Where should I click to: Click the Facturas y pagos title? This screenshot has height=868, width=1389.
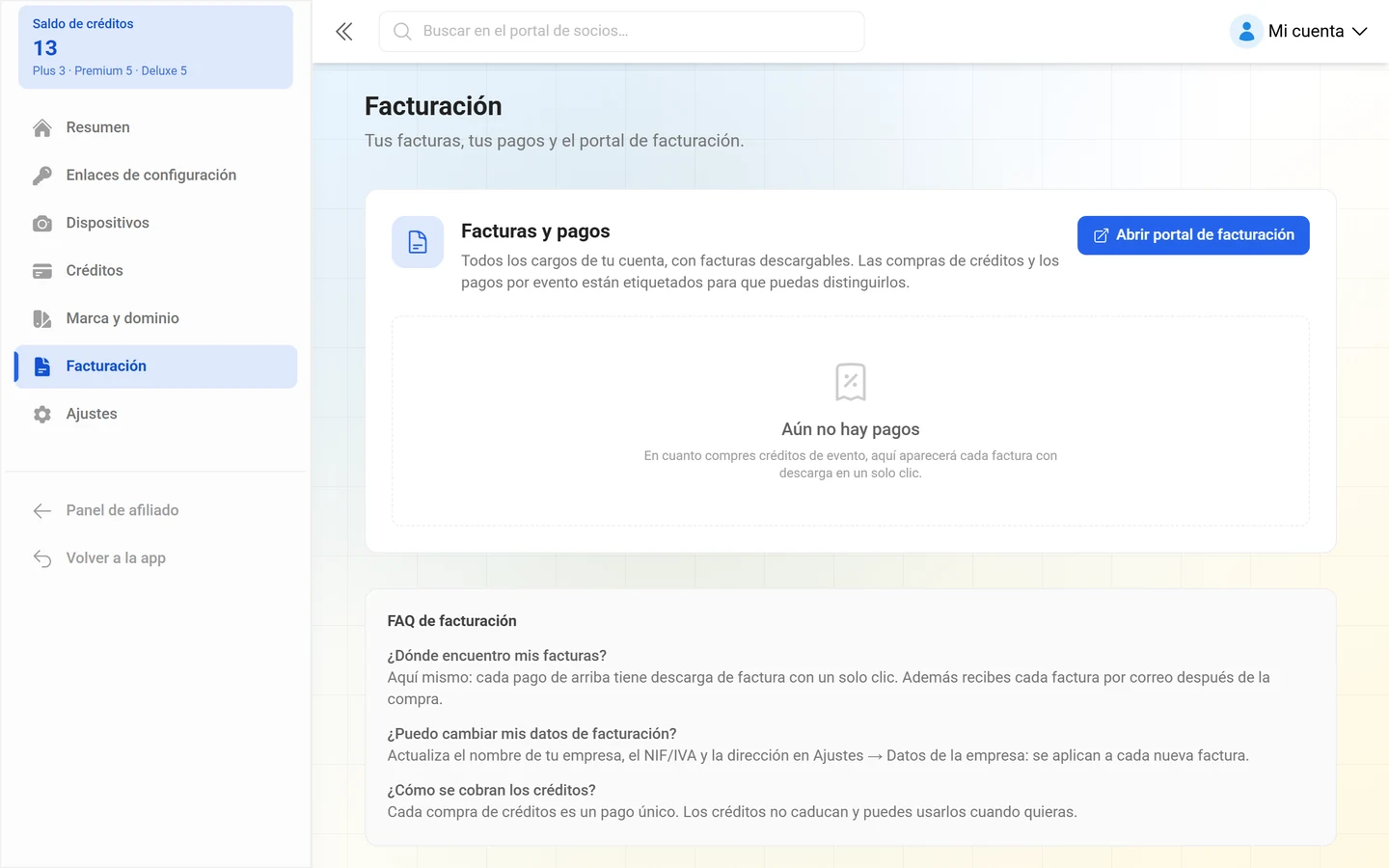coord(535,231)
